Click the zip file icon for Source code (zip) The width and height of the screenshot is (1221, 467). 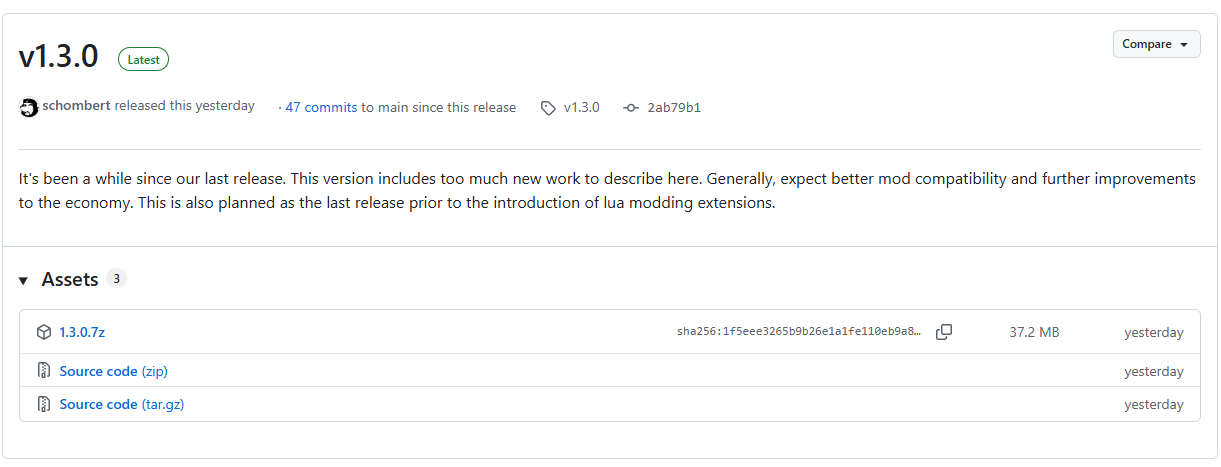point(44,371)
